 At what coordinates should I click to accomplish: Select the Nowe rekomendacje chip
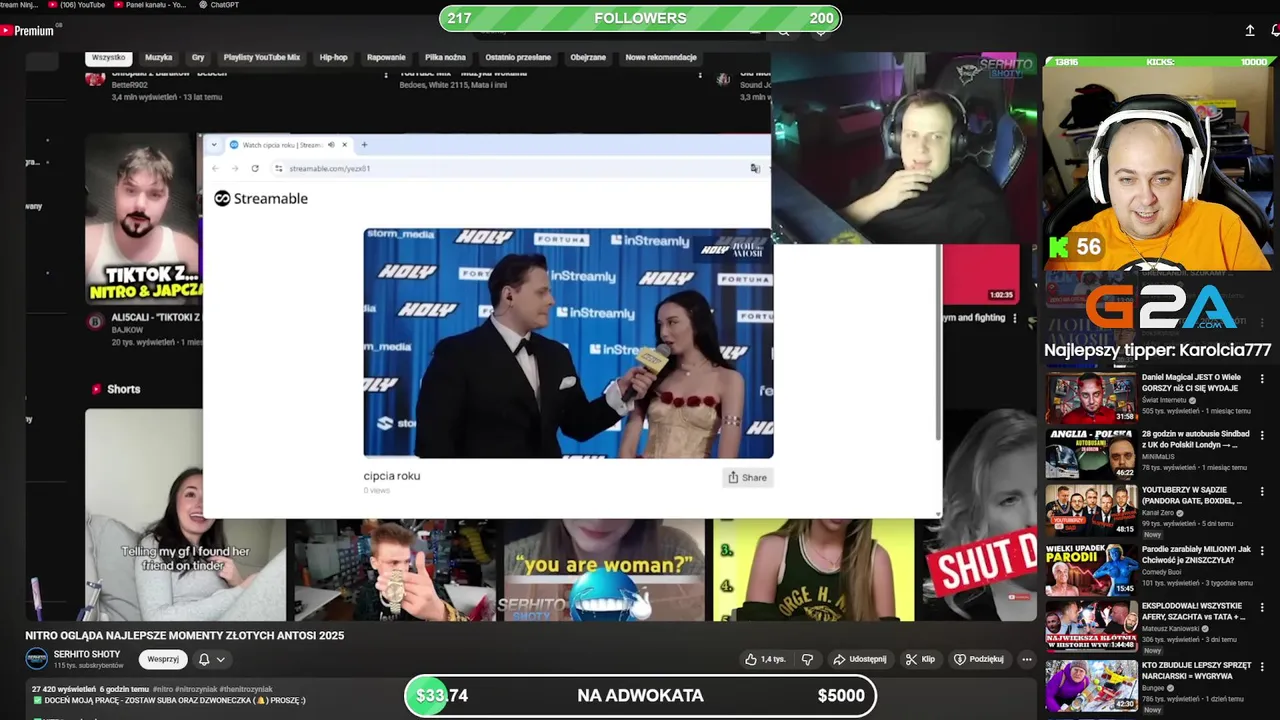point(661,58)
